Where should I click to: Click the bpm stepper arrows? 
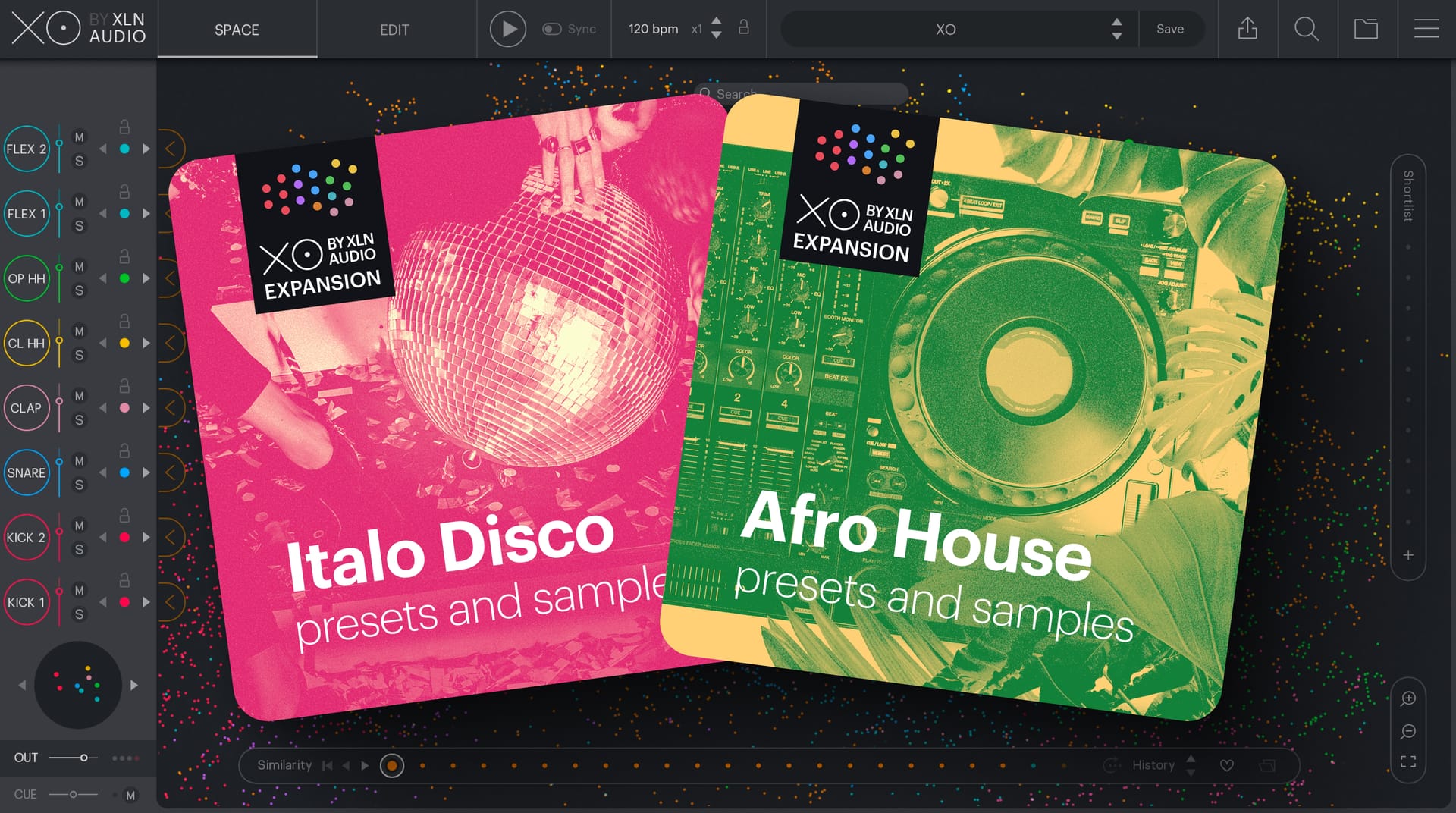point(716,29)
